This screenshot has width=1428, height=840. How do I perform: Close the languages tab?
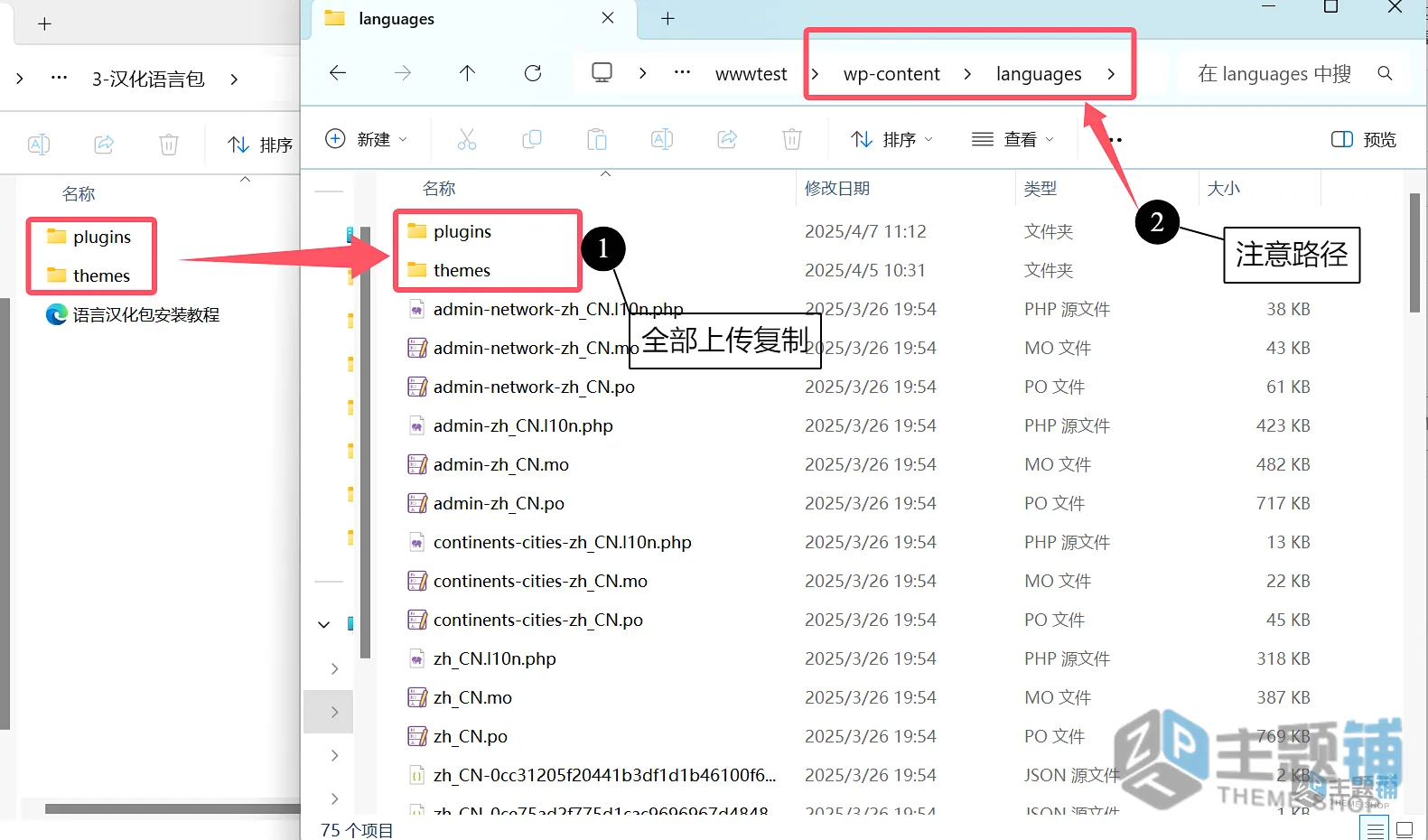[x=608, y=18]
